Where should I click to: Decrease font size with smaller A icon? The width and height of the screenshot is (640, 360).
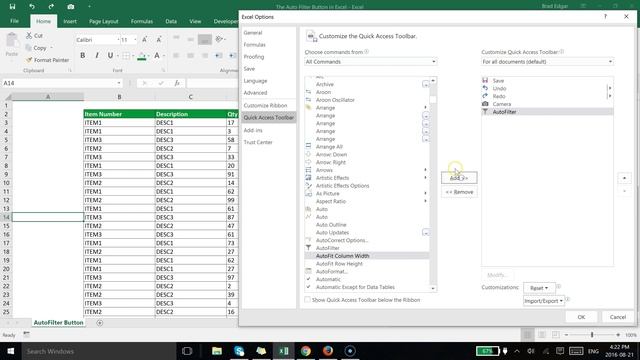[x=159, y=40]
